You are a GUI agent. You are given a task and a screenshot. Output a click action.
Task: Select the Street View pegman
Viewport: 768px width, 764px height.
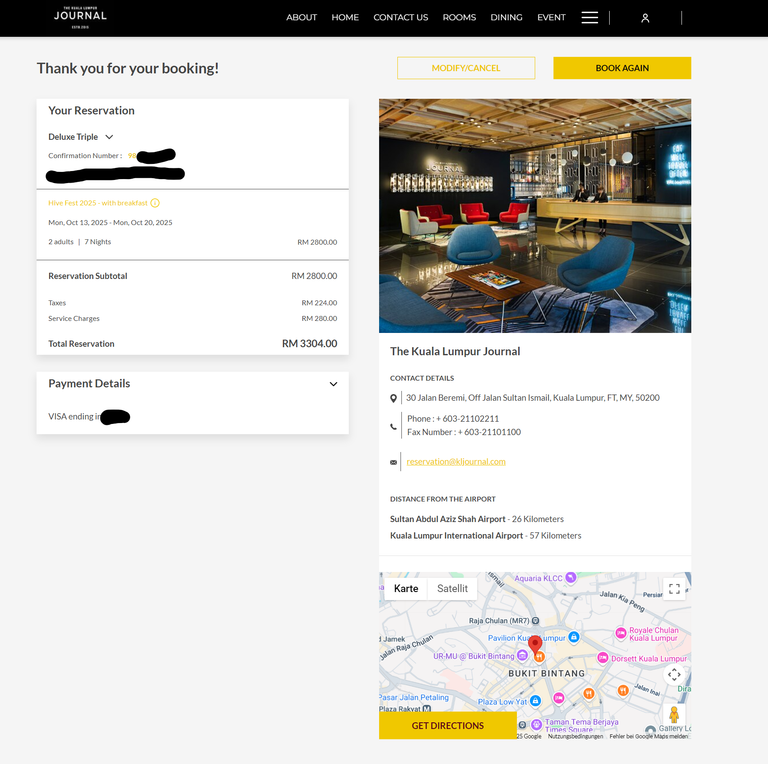[x=674, y=715]
